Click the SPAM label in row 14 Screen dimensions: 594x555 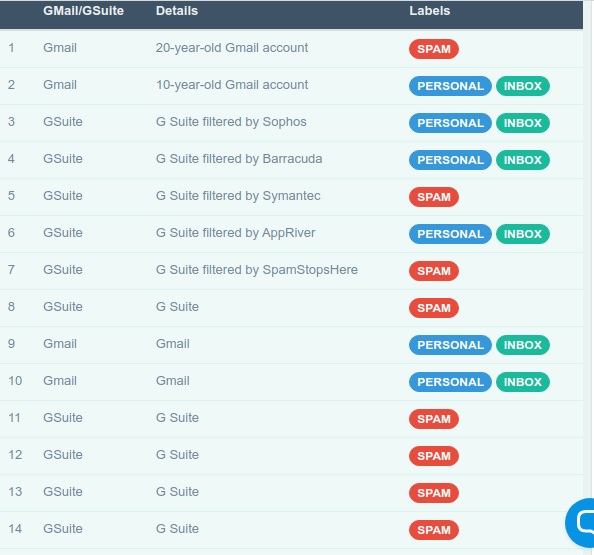tap(434, 530)
